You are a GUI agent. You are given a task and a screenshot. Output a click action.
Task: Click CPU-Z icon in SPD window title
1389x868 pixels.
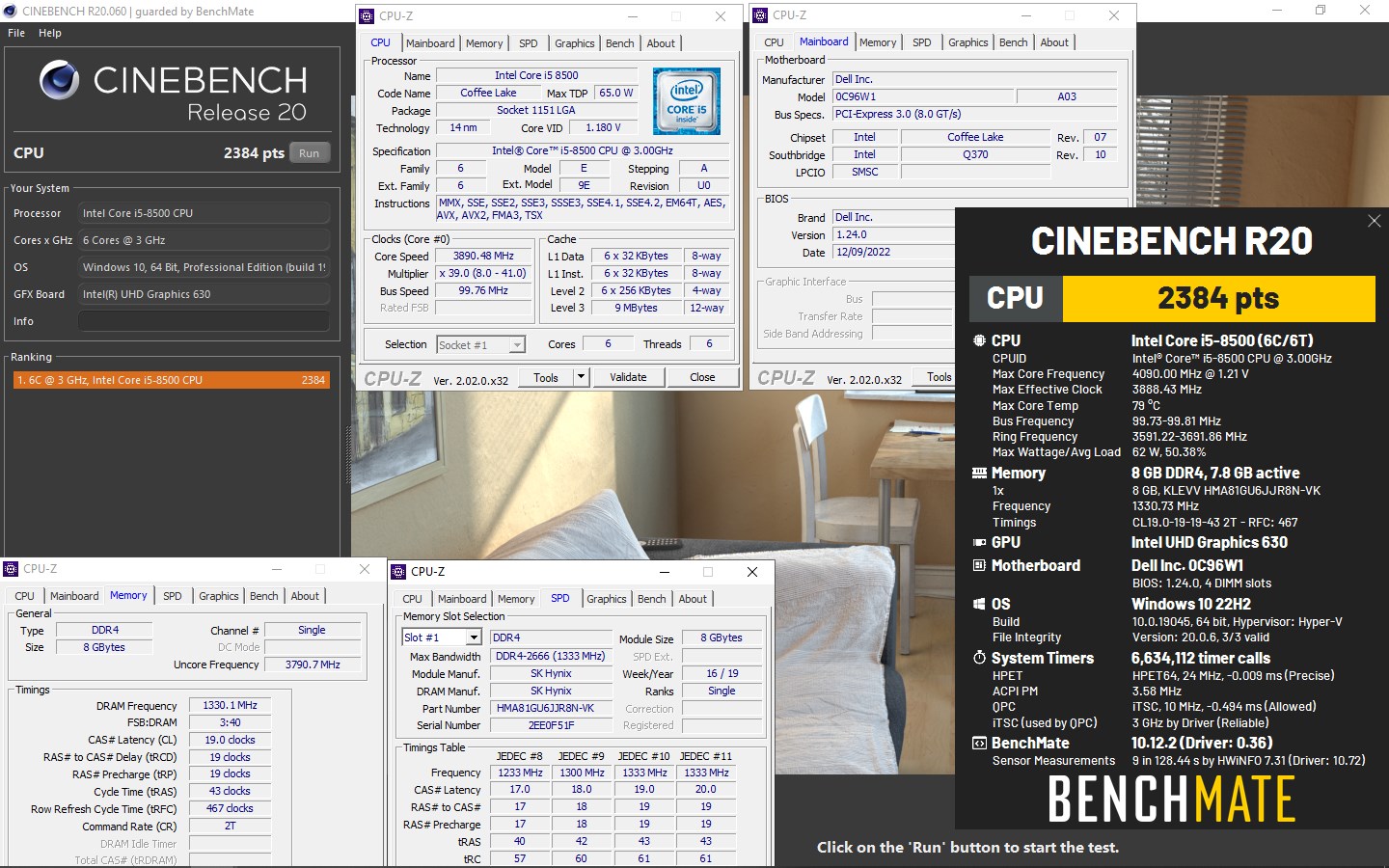coord(398,571)
